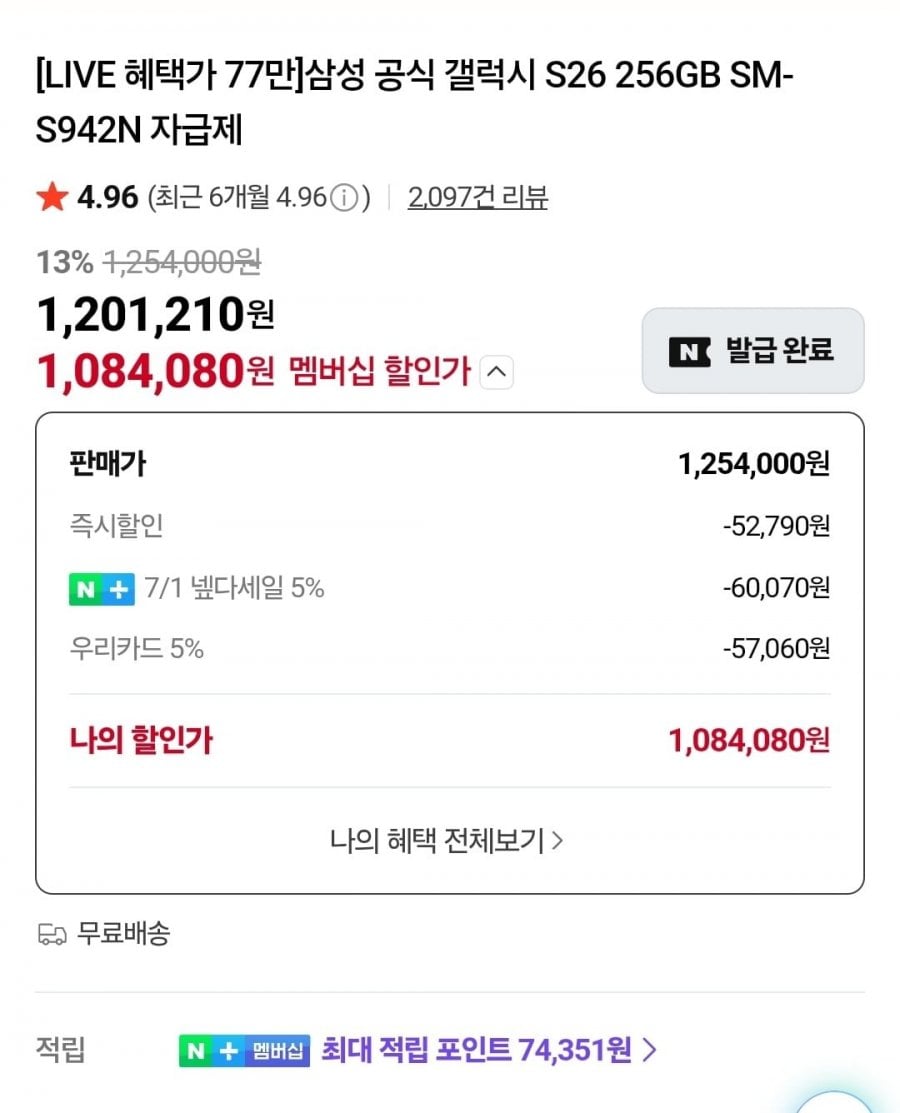Click the free shipping truck icon
The width and height of the screenshot is (900, 1113).
pos(52,934)
